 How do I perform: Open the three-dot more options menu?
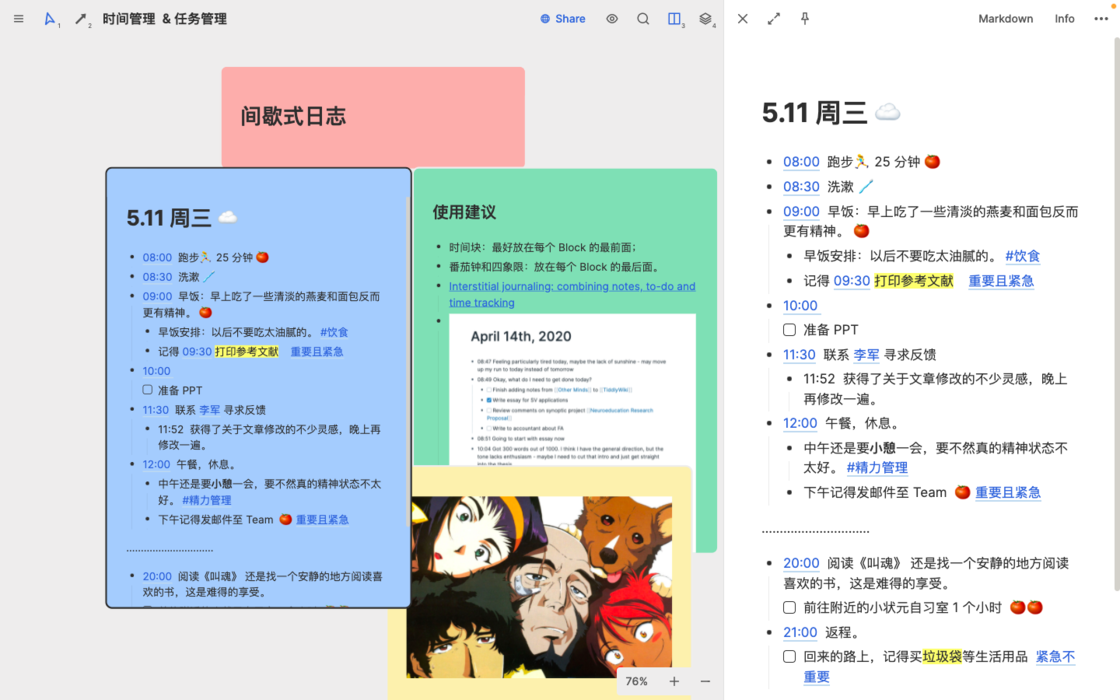tap(1100, 18)
